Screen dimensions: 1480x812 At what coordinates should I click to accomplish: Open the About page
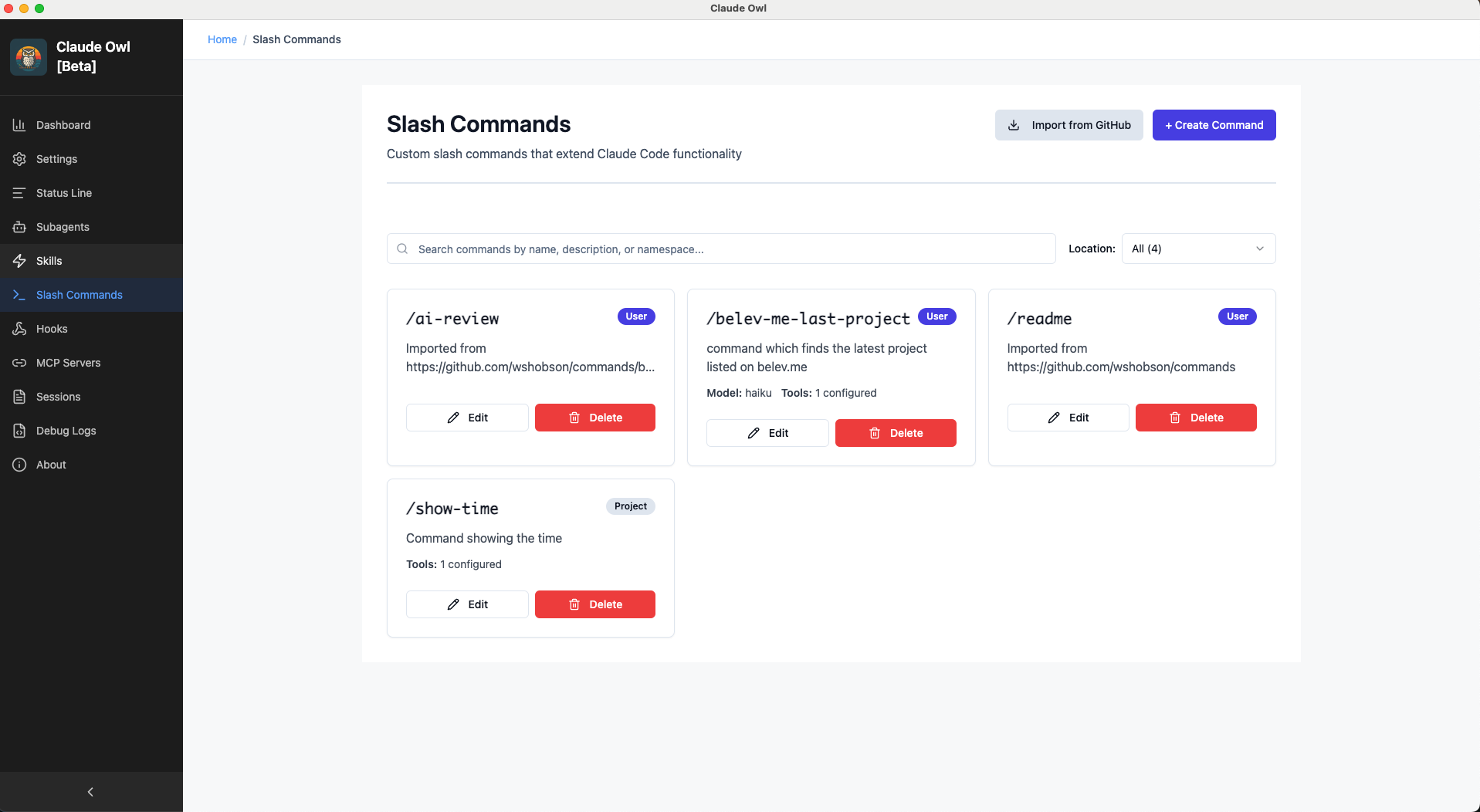[x=91, y=465]
